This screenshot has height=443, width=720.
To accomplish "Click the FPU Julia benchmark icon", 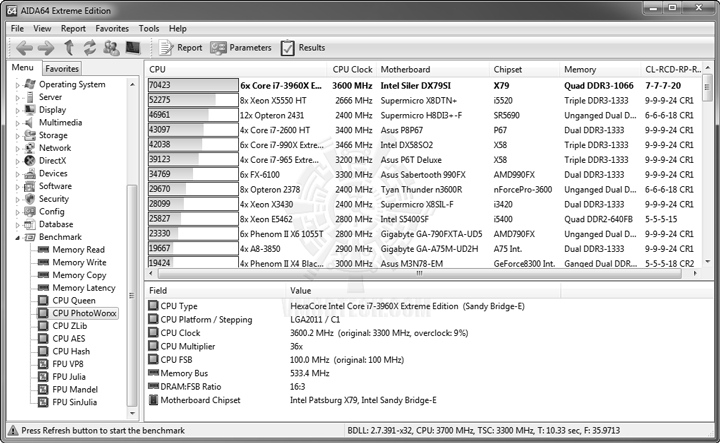I will pos(43,377).
